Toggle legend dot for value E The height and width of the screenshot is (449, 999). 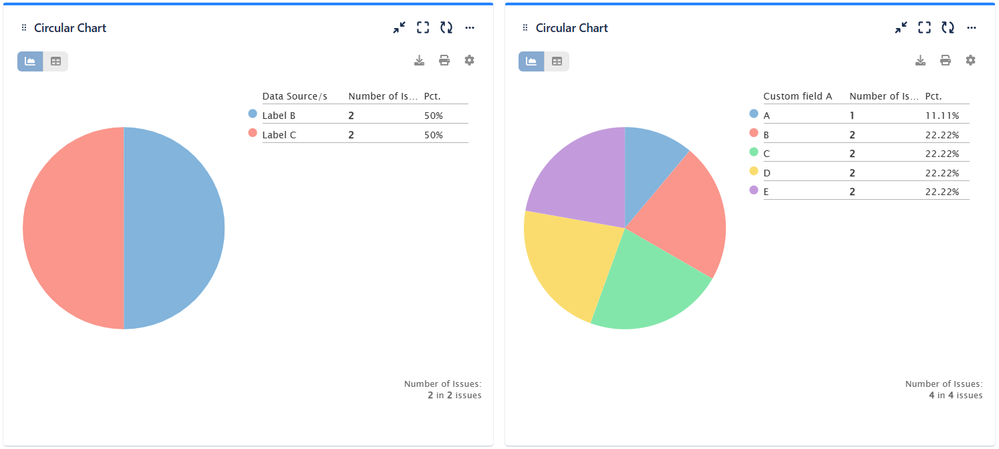click(x=754, y=190)
